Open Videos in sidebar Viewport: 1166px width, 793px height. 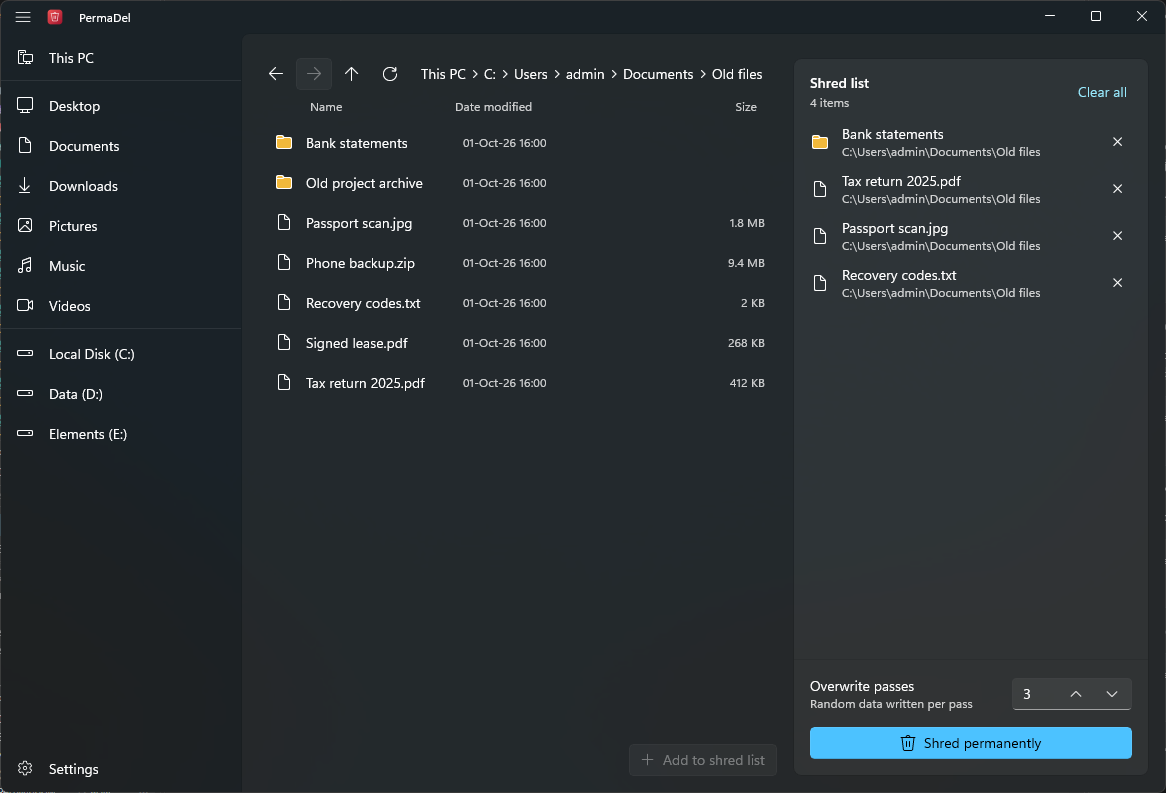coord(121,306)
